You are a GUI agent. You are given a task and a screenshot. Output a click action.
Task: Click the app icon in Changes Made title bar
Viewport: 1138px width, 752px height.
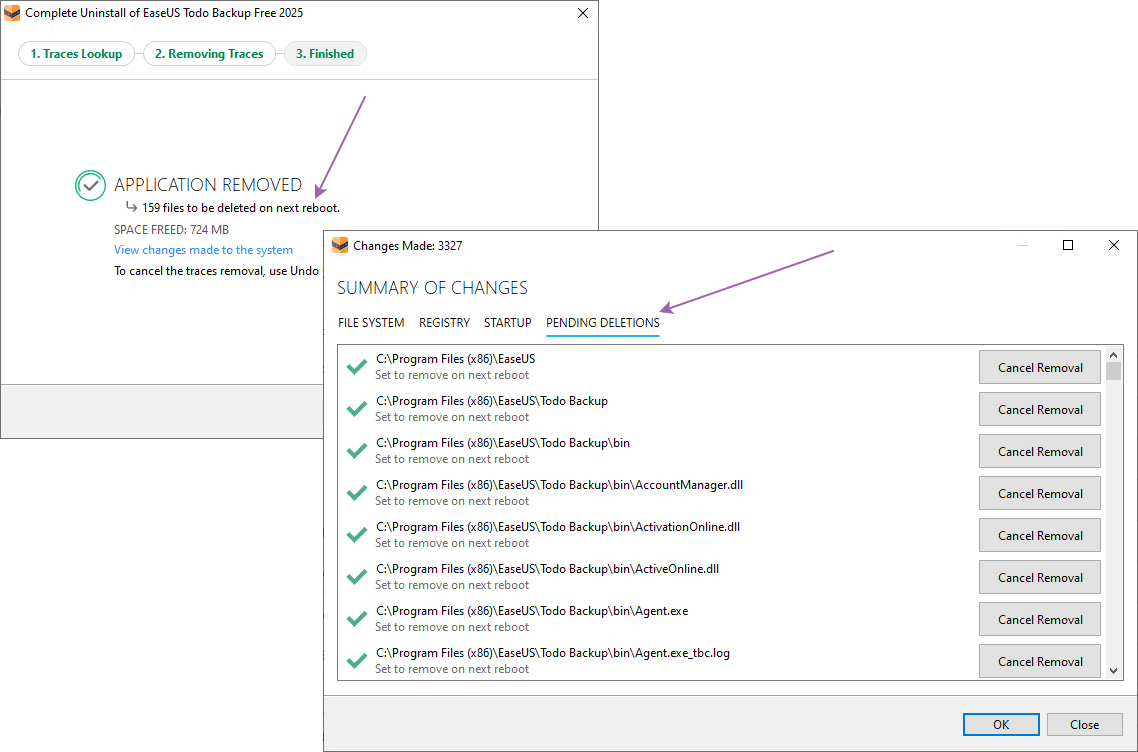339,246
